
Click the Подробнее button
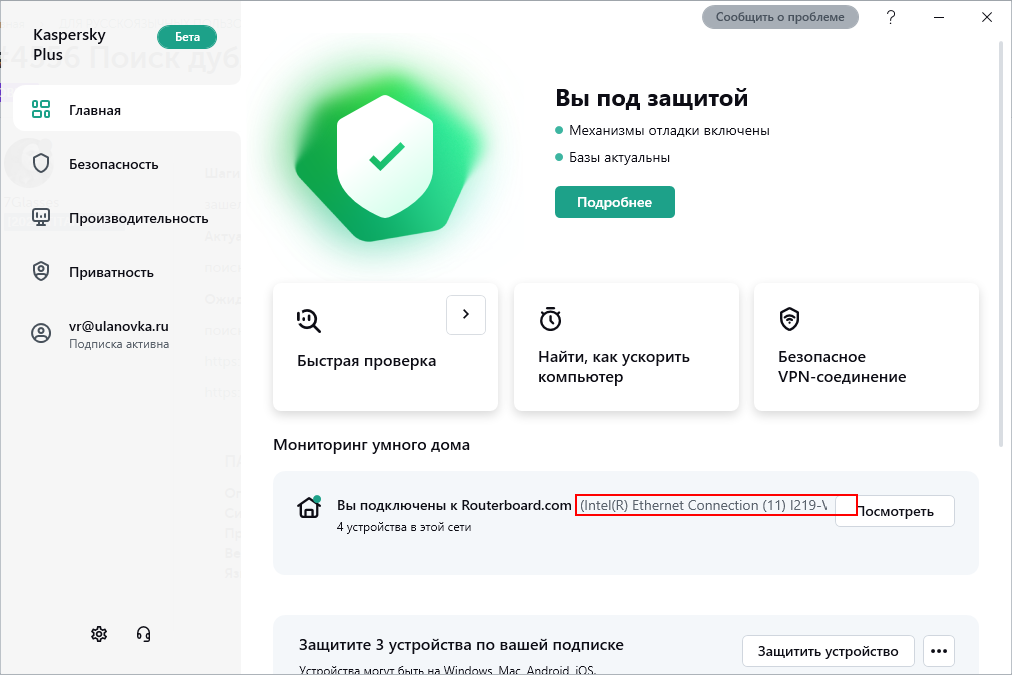pos(614,202)
